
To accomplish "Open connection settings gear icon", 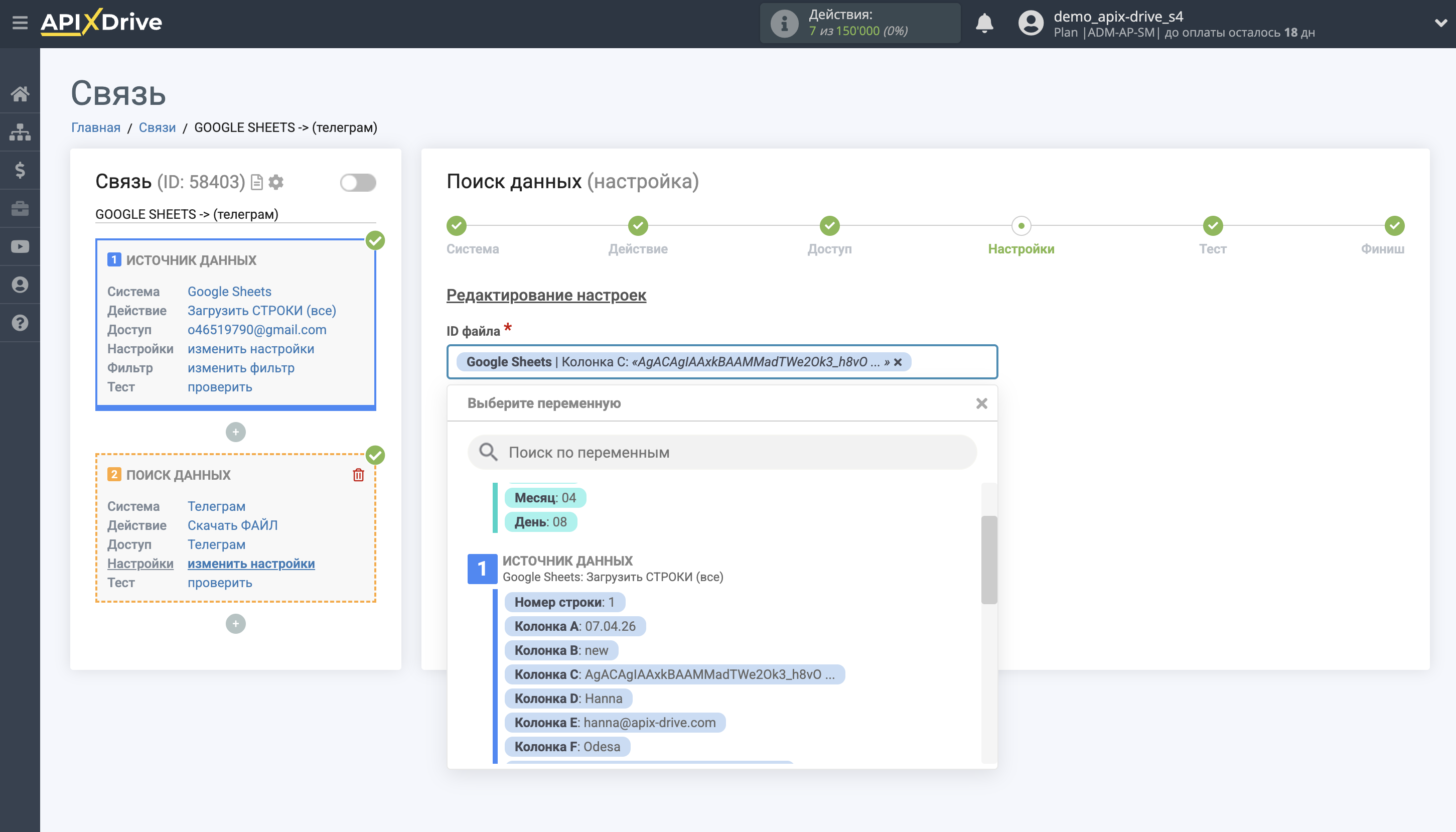I will (x=276, y=182).
